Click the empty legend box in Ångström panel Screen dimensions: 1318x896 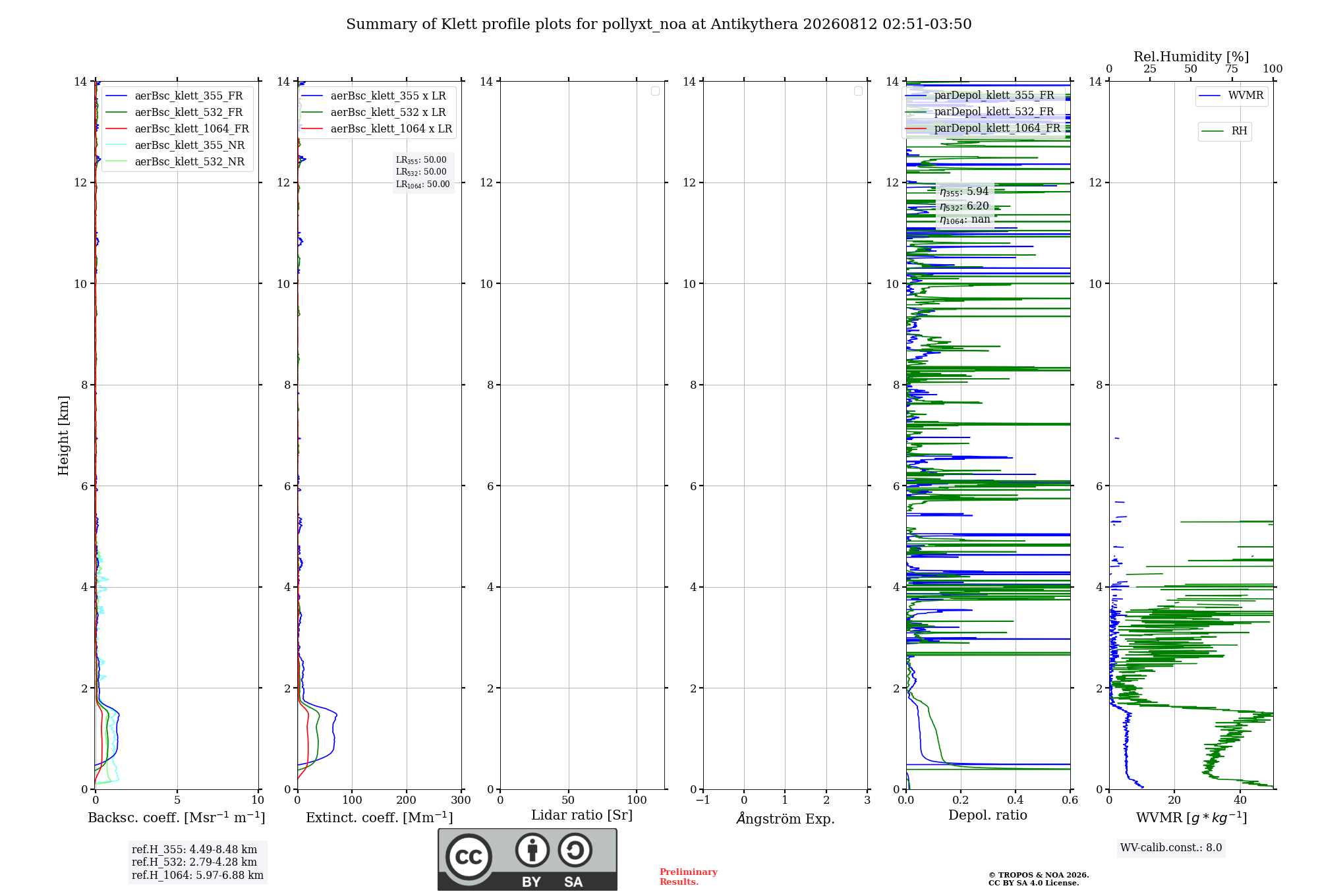tap(858, 91)
